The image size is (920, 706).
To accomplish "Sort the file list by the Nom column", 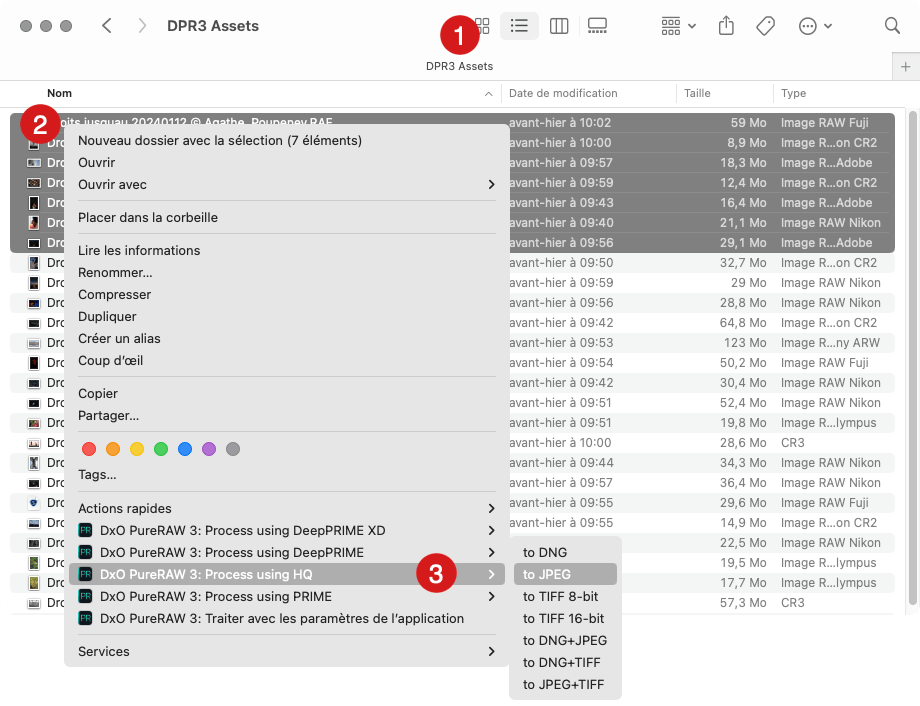I will tap(59, 93).
